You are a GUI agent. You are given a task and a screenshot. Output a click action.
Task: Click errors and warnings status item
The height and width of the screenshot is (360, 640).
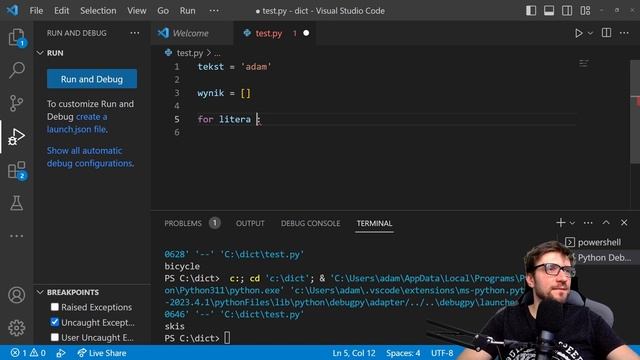[28, 353]
